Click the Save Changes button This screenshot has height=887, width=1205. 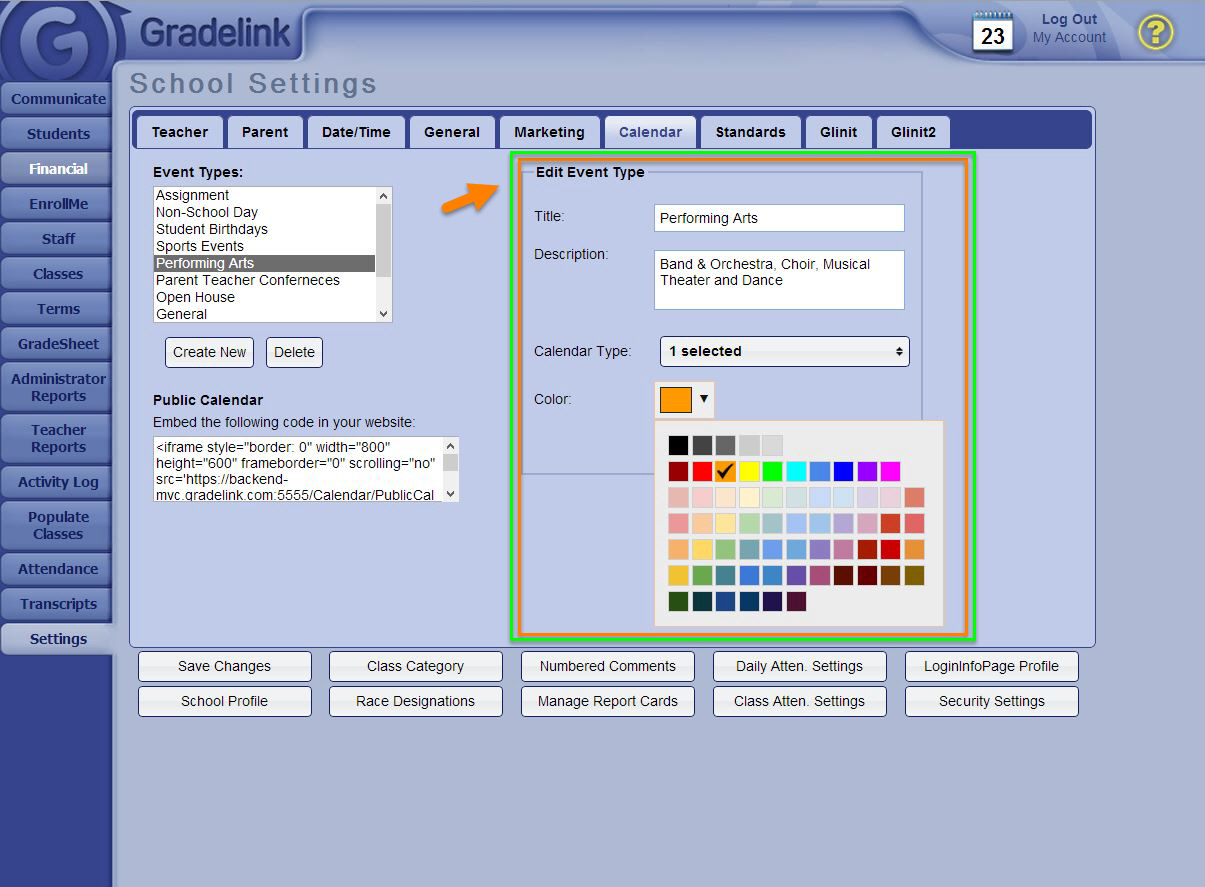[224, 666]
